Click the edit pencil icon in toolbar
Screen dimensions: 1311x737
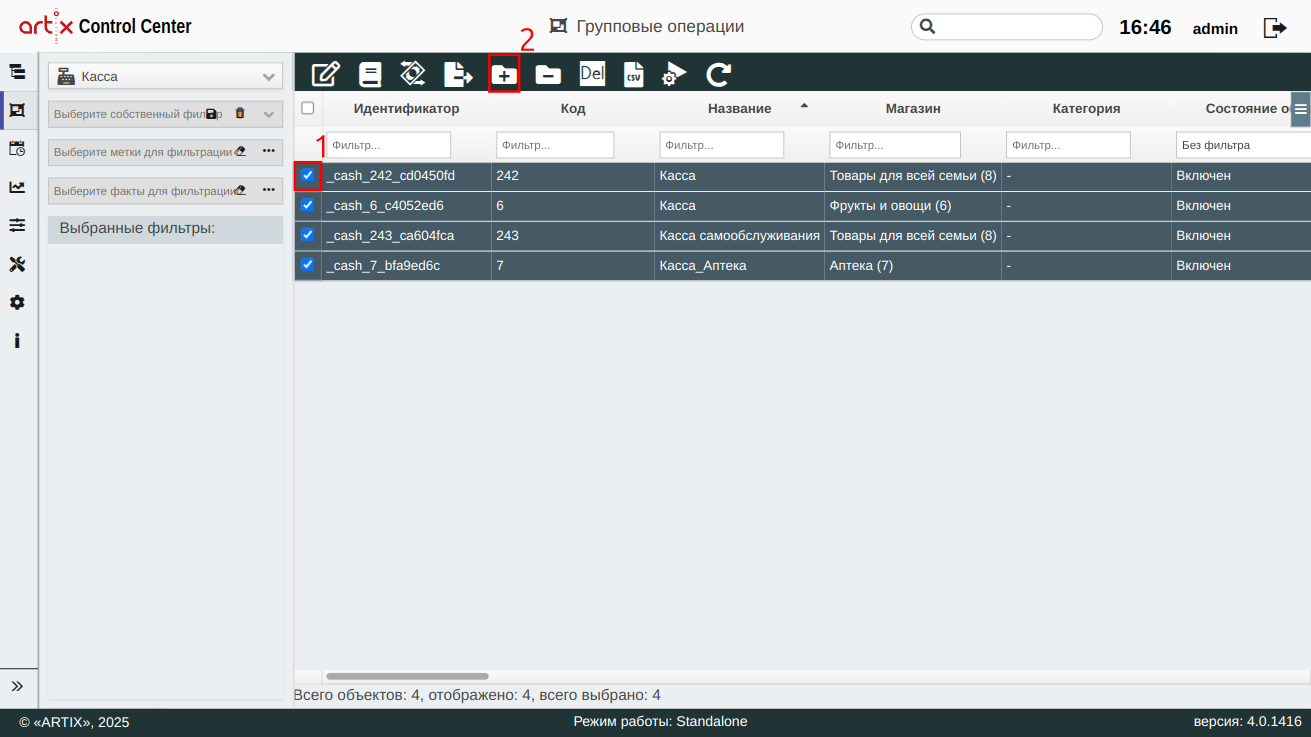point(326,74)
